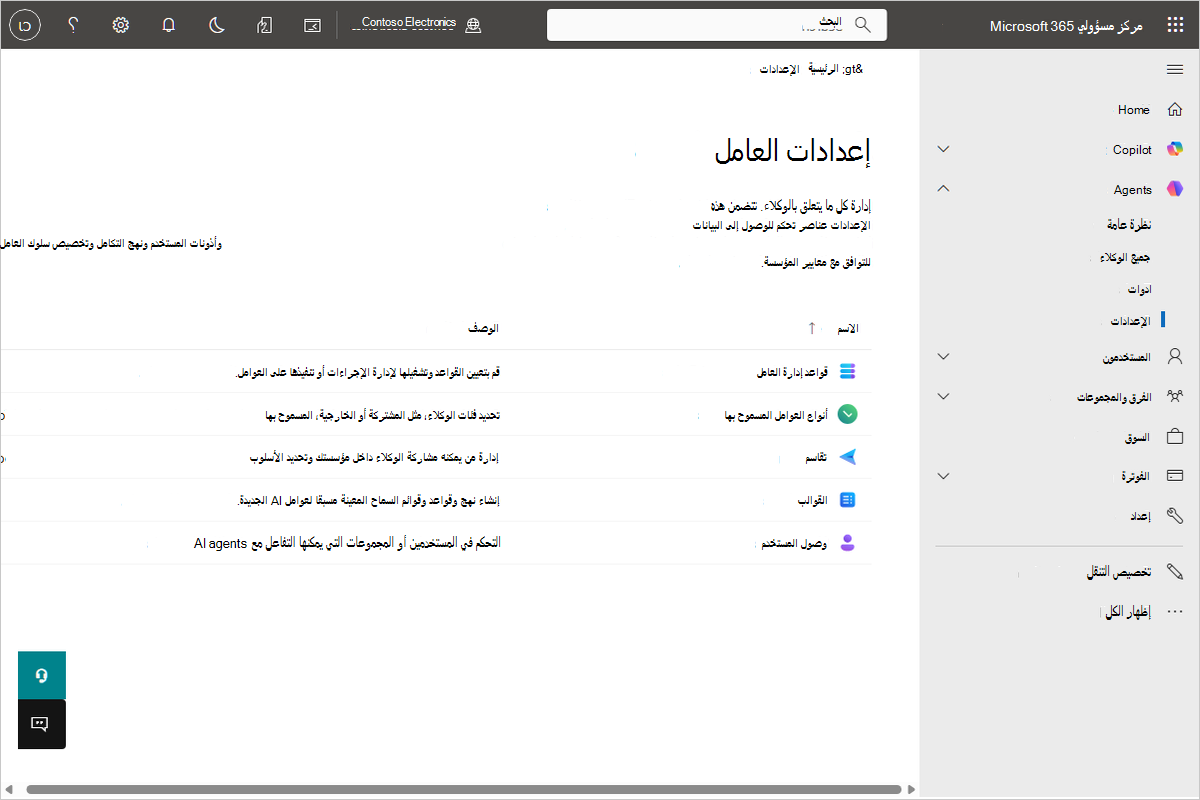Toggle dark mode moon icon
The image size is (1200, 800).
217,25
